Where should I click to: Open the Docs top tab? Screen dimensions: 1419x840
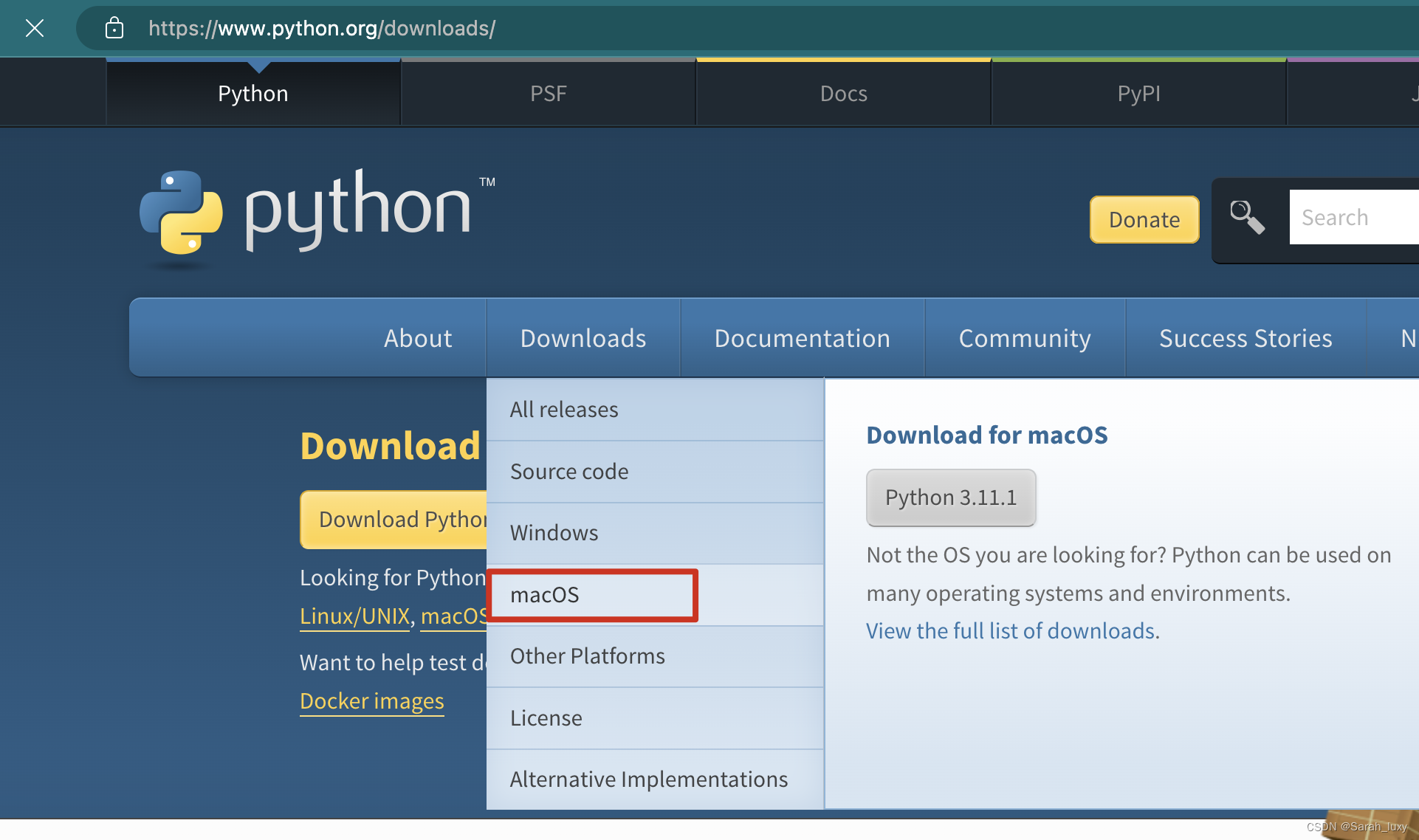tap(844, 94)
